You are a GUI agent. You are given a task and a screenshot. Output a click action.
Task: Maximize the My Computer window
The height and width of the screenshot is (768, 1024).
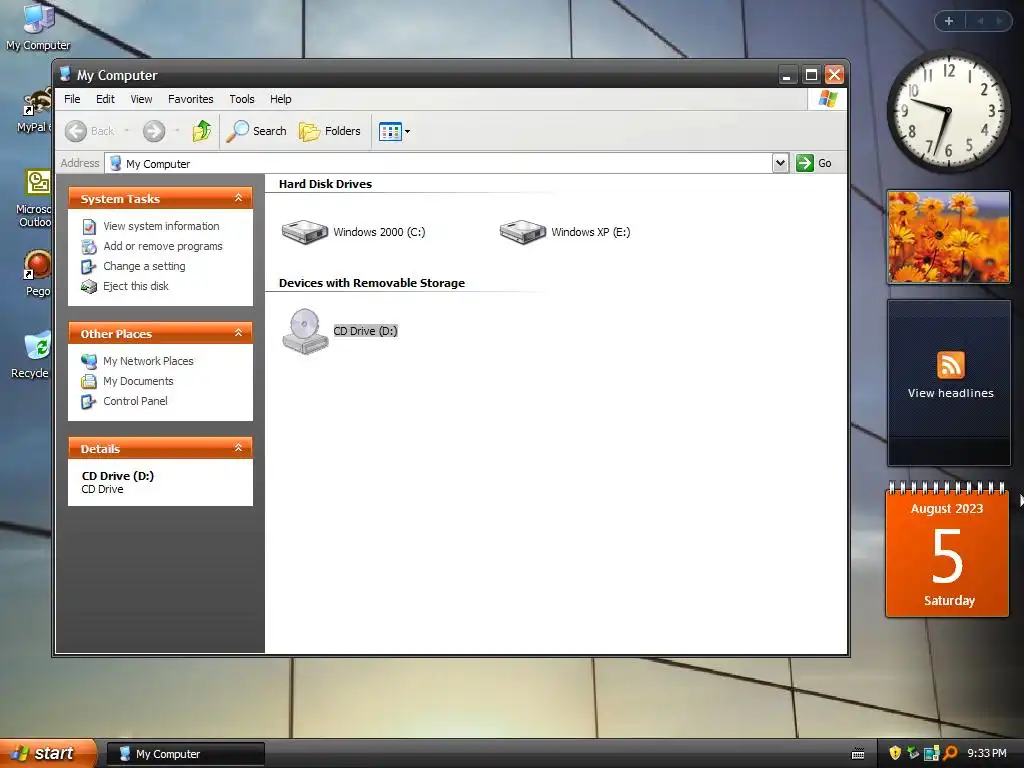point(810,75)
